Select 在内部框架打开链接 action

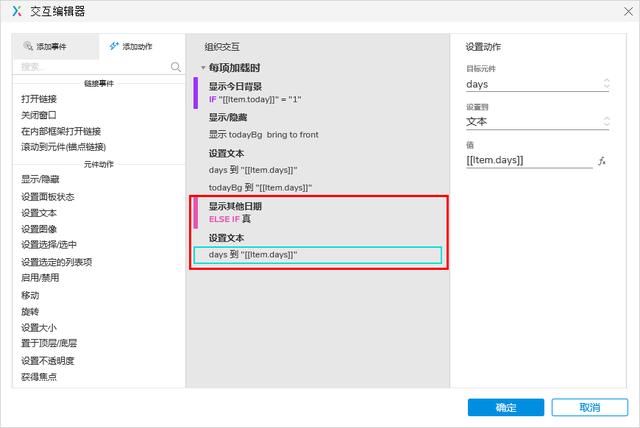[x=61, y=131]
